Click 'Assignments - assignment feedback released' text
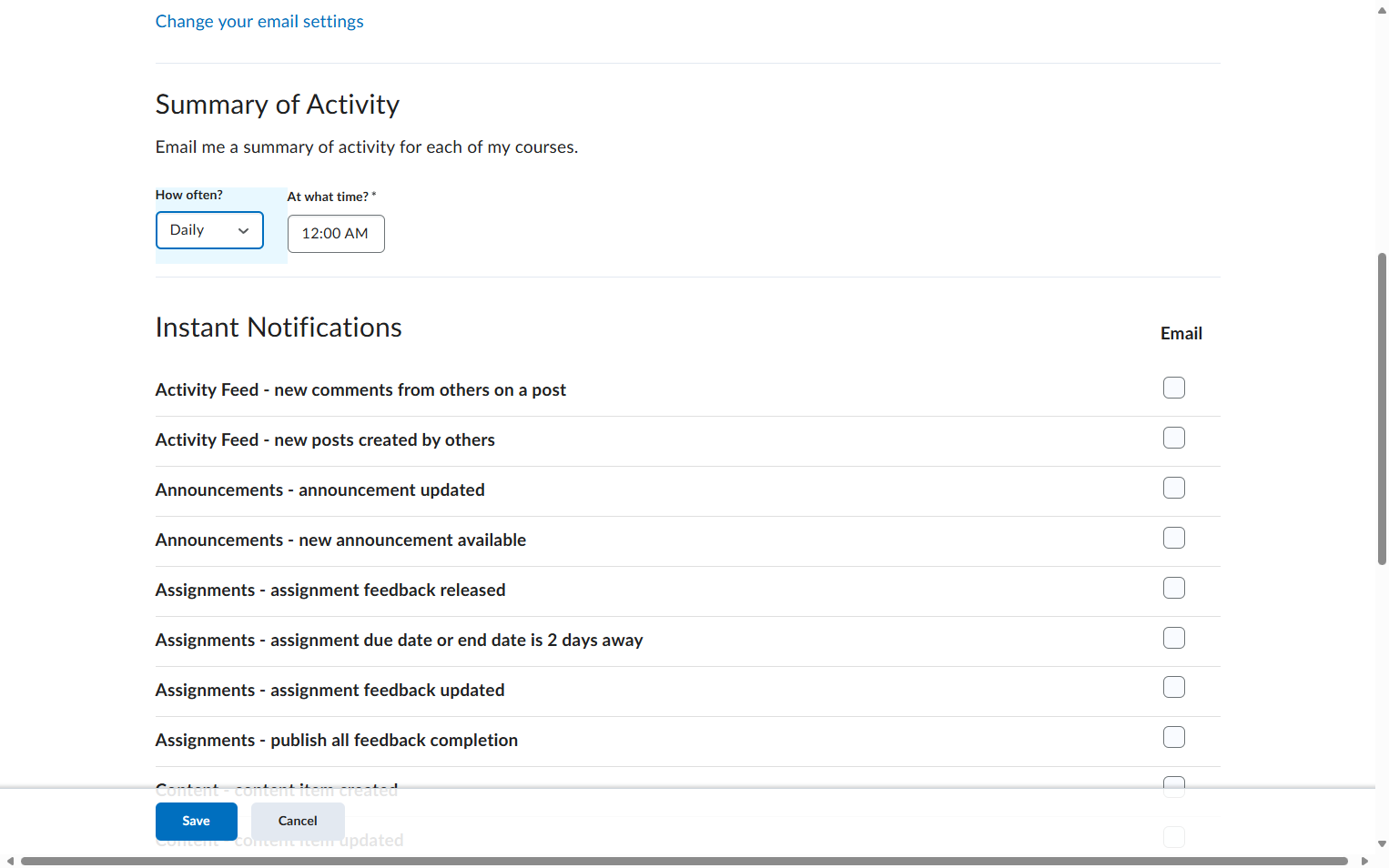The width and height of the screenshot is (1389, 868). point(330,590)
